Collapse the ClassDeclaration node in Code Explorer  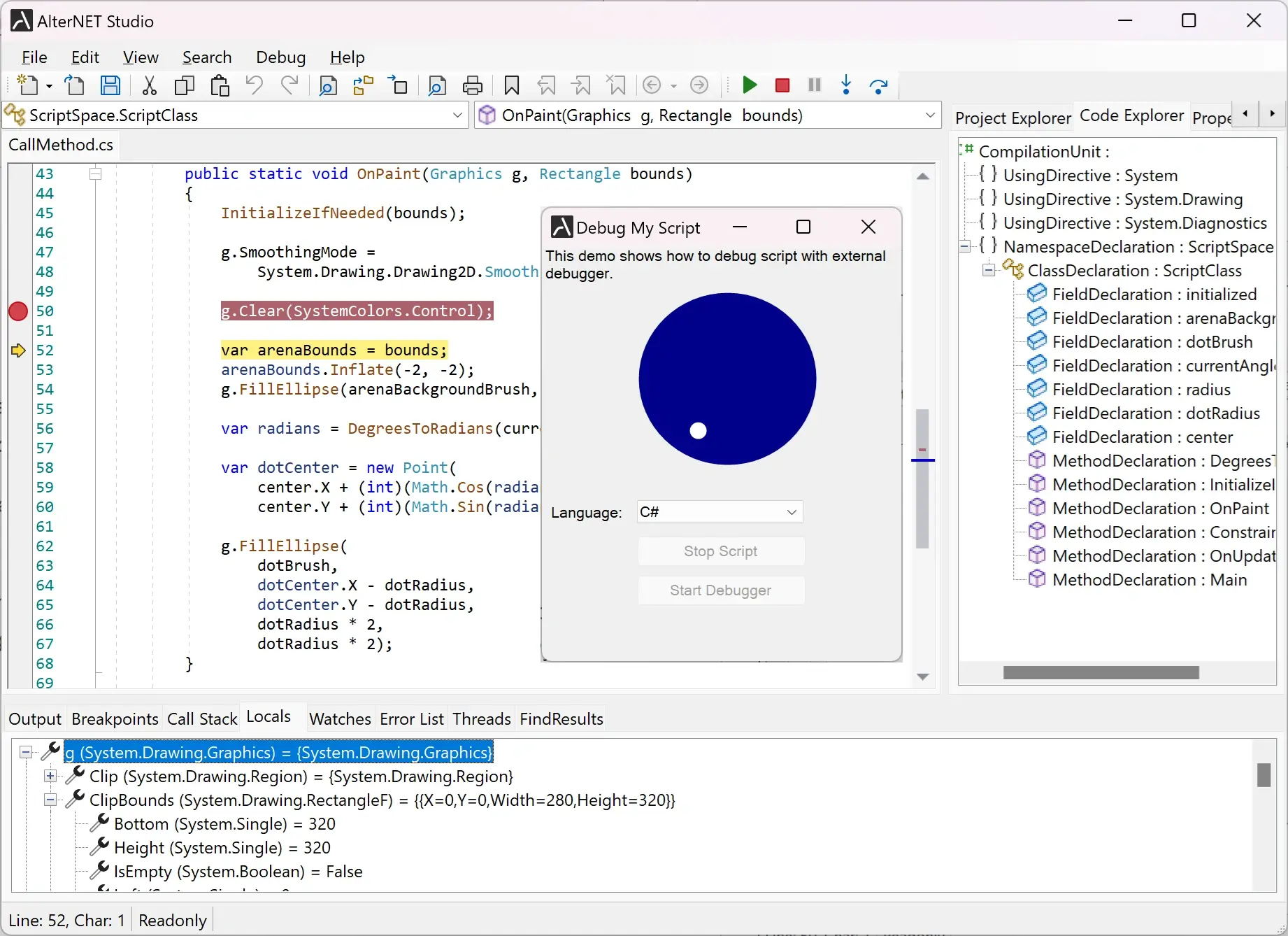[988, 270]
